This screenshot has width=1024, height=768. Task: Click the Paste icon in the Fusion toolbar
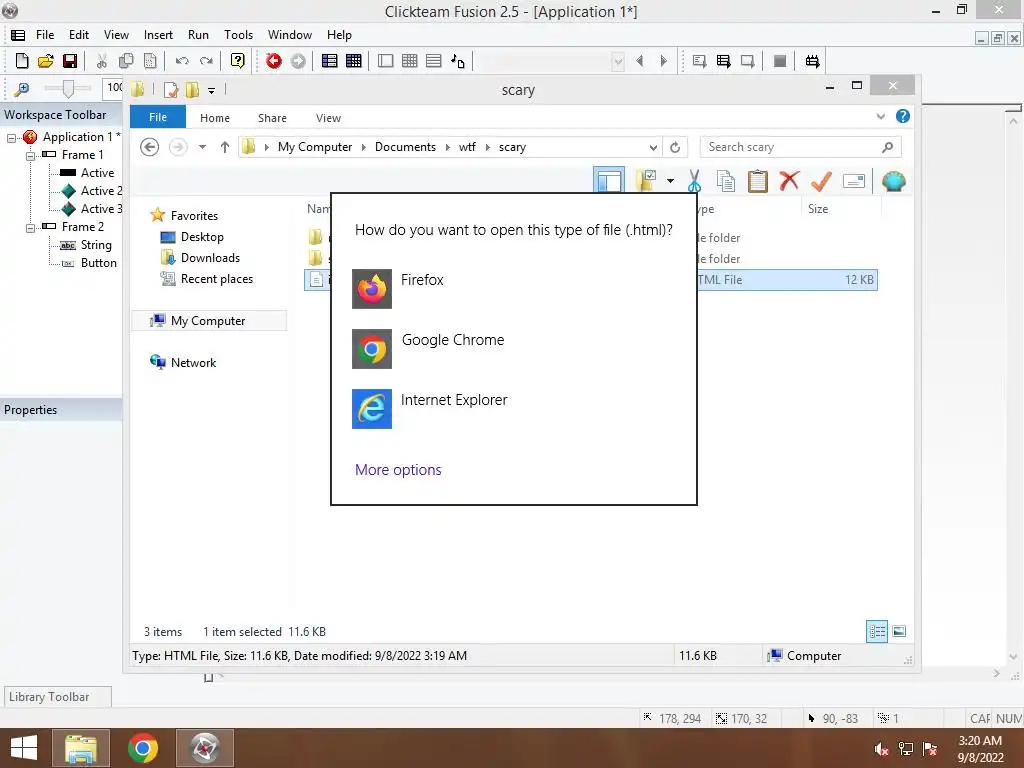pos(150,61)
